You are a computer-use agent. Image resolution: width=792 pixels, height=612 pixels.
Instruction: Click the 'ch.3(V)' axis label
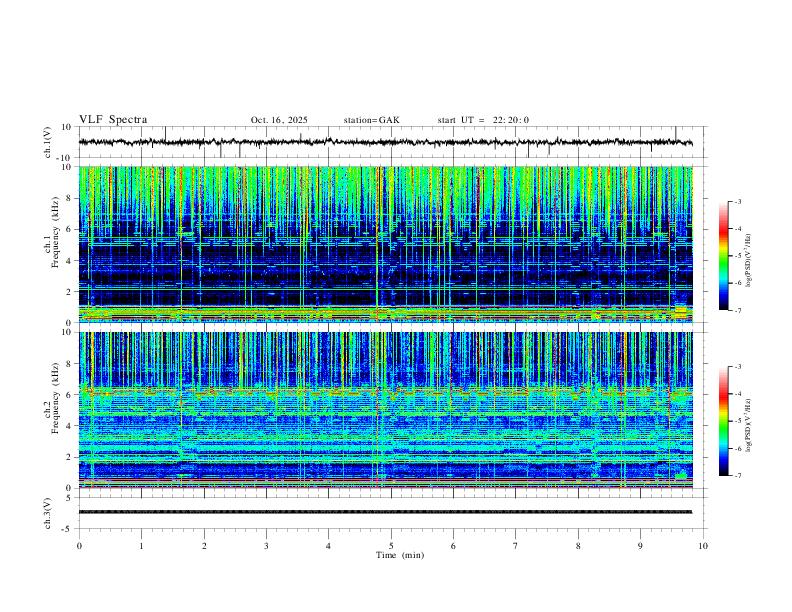(x=48, y=513)
